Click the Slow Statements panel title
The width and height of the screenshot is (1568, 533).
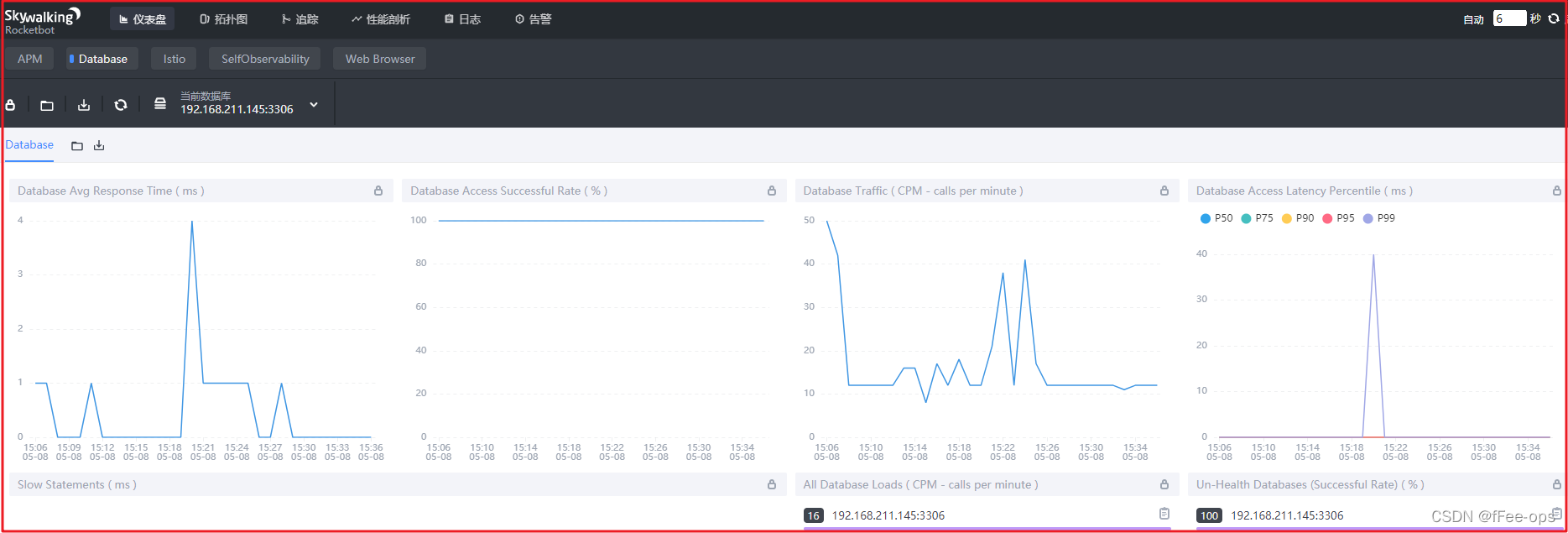tap(77, 485)
